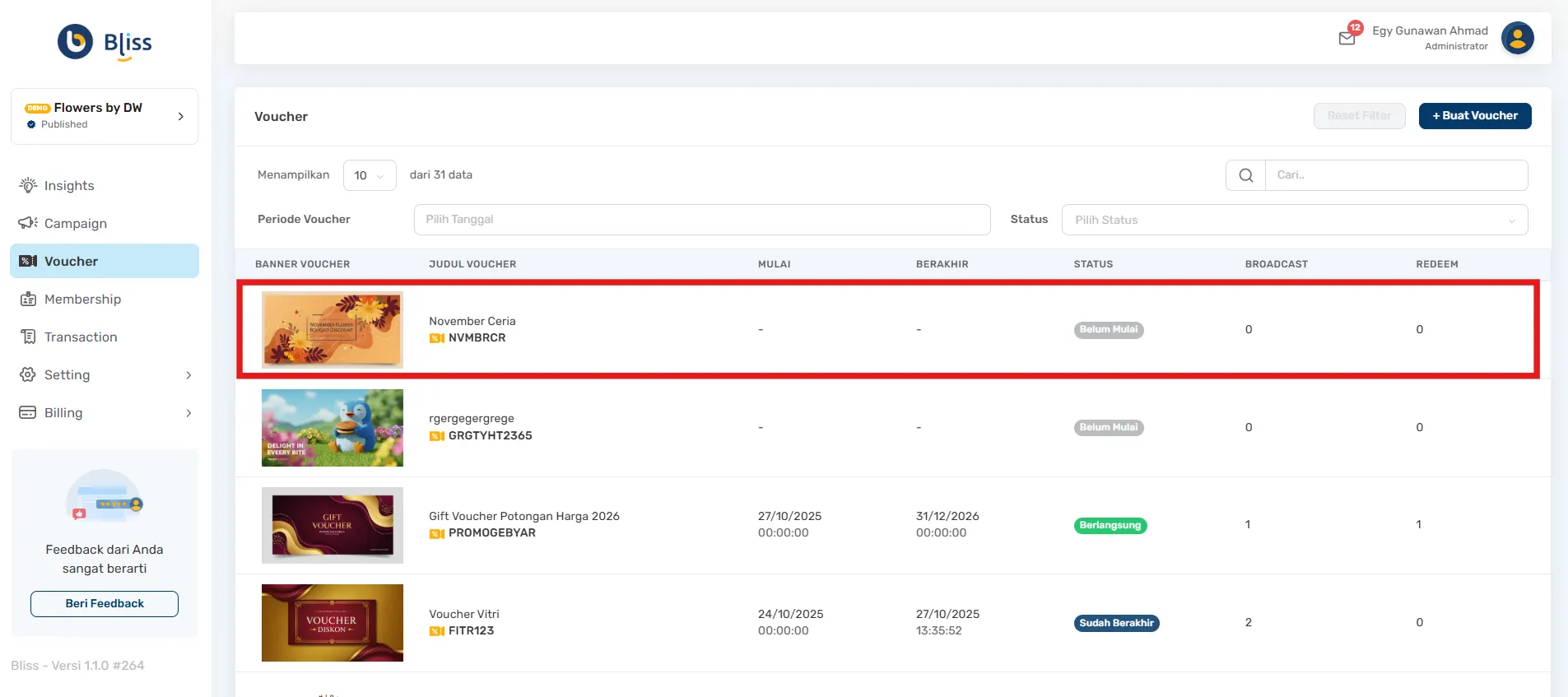Screen dimensions: 1568x697
Task: Go to the Transaction menu item
Action: coord(81,337)
